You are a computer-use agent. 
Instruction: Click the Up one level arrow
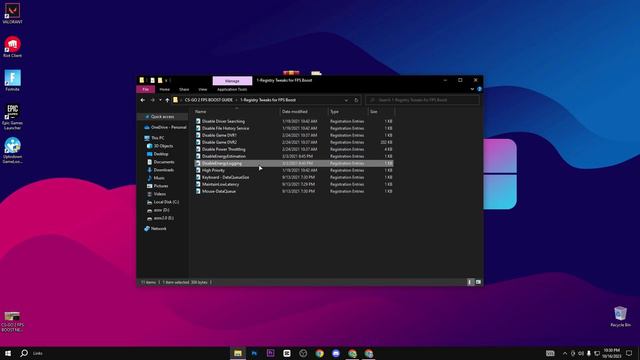(x=167, y=100)
